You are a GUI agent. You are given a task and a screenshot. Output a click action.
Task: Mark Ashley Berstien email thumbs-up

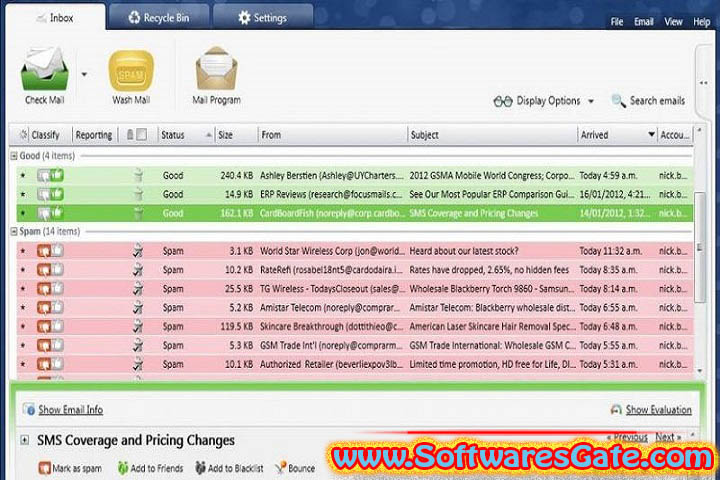pyautogui.click(x=57, y=175)
